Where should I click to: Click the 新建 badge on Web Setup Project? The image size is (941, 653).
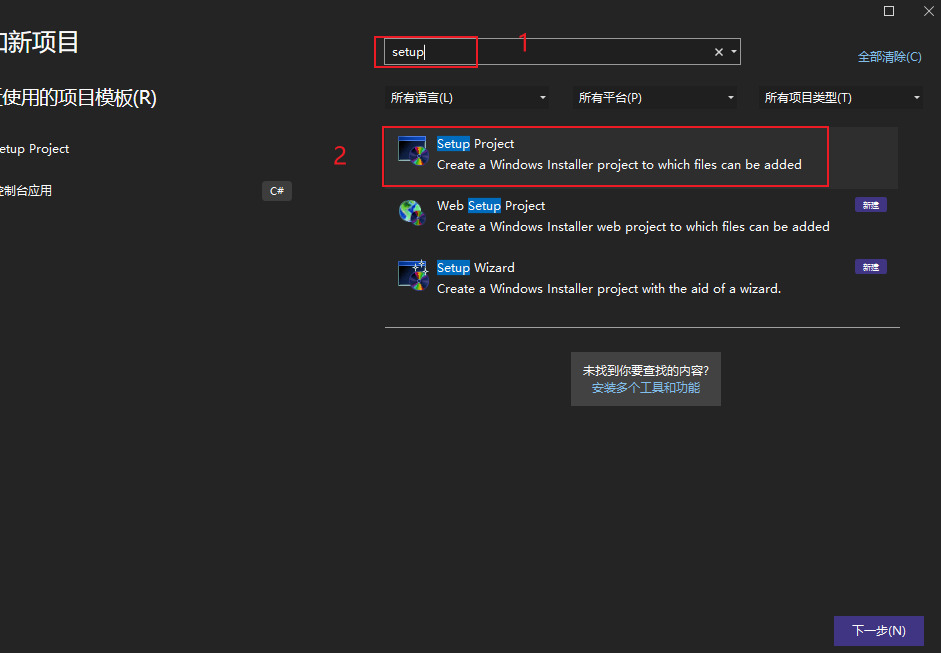tap(870, 205)
